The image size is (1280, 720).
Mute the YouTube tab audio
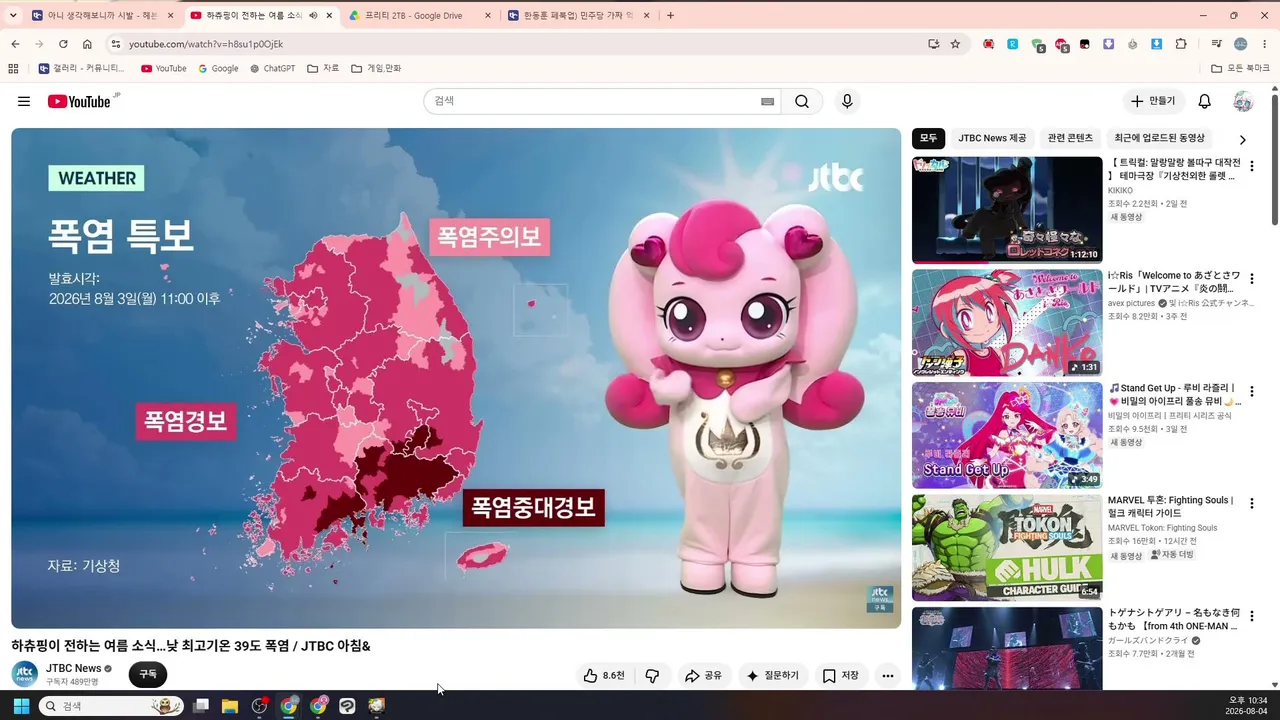pos(313,15)
